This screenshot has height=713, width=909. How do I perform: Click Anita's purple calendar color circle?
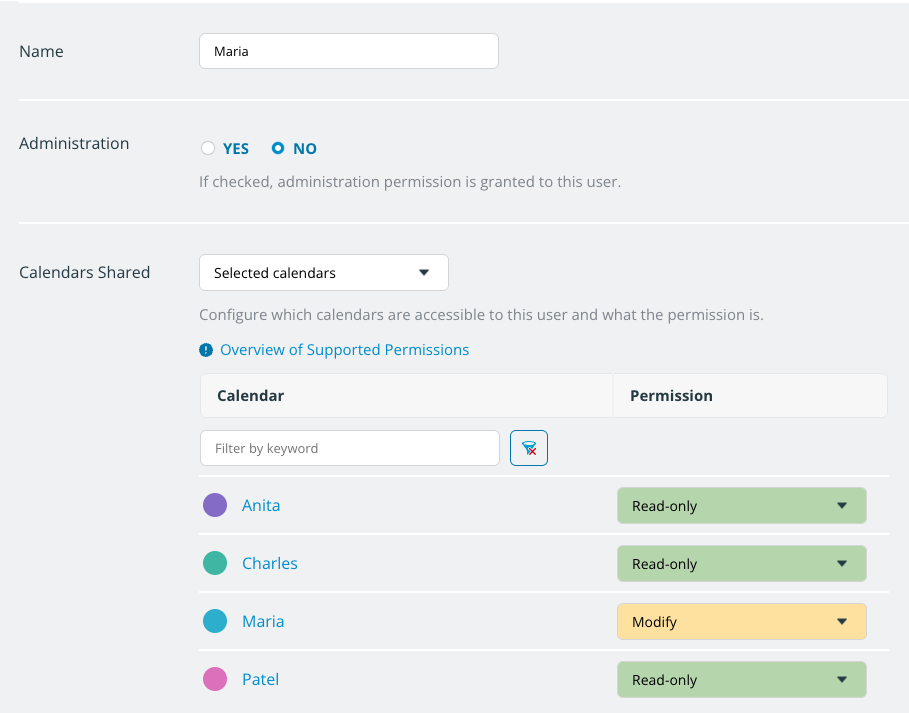(x=215, y=505)
